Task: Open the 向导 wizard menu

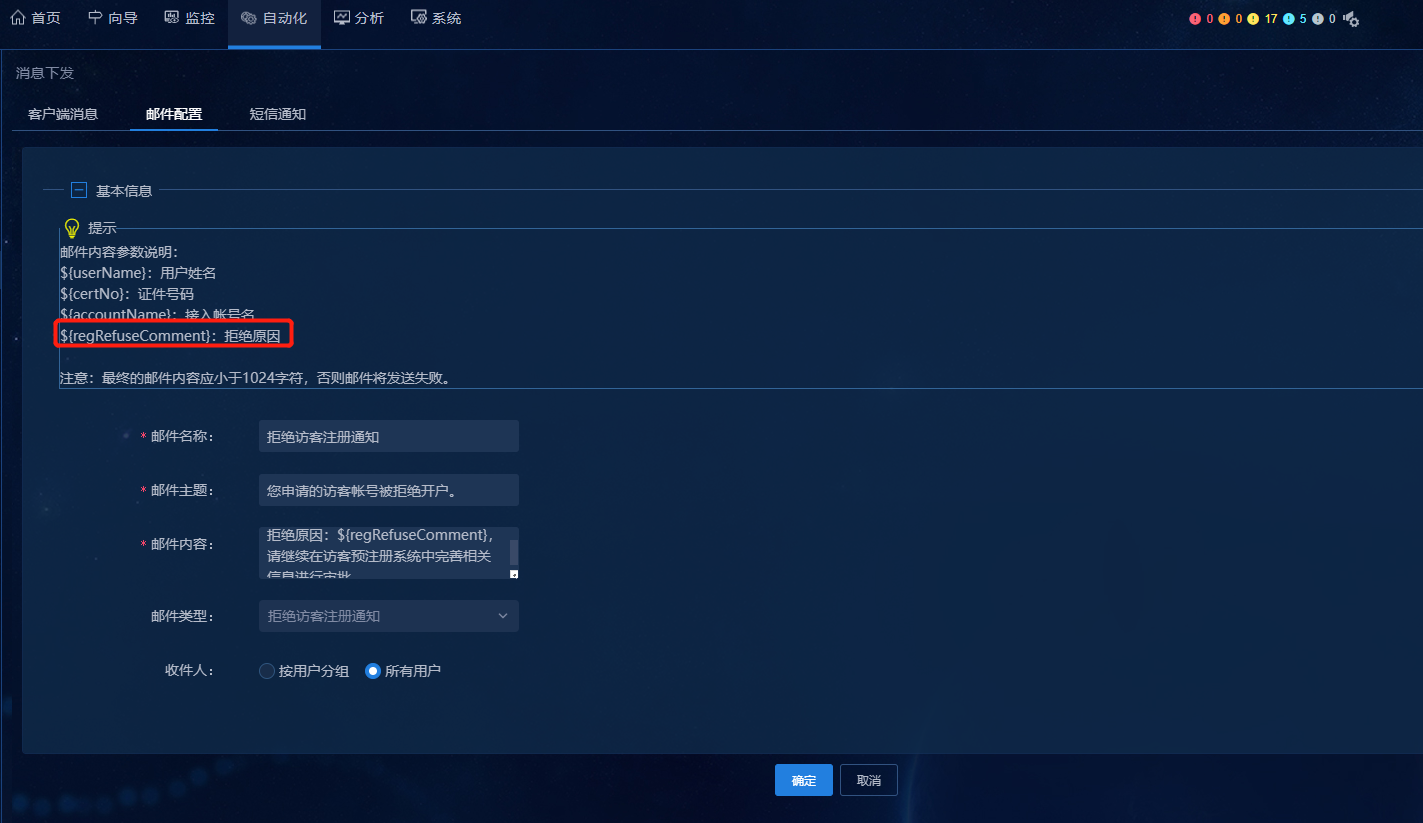Action: (112, 18)
